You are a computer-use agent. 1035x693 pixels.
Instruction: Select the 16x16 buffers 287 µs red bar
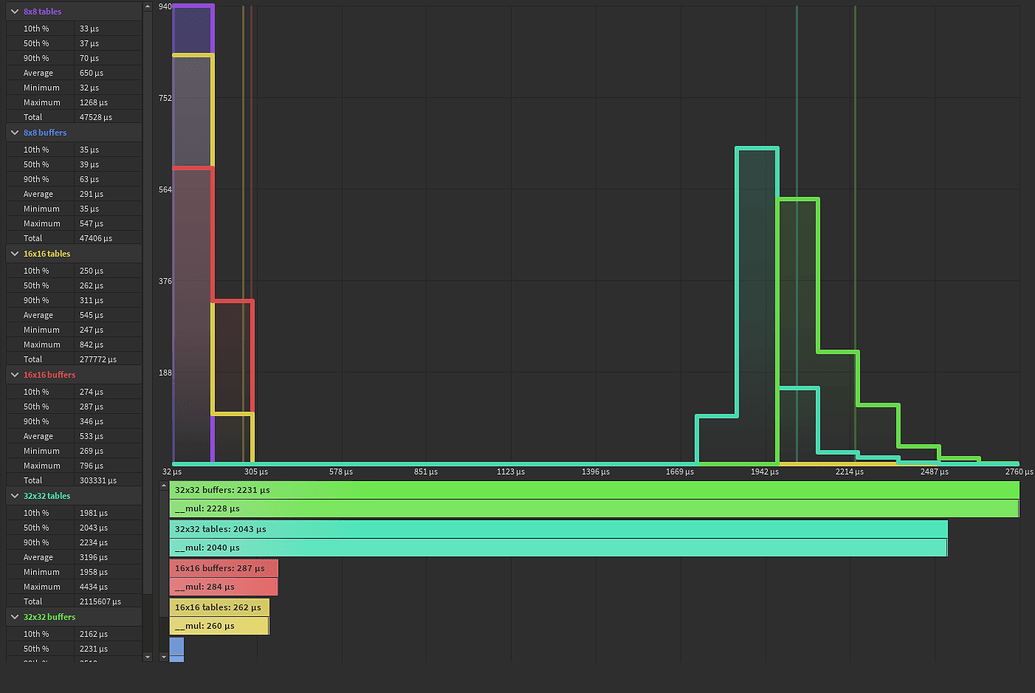[220, 567]
